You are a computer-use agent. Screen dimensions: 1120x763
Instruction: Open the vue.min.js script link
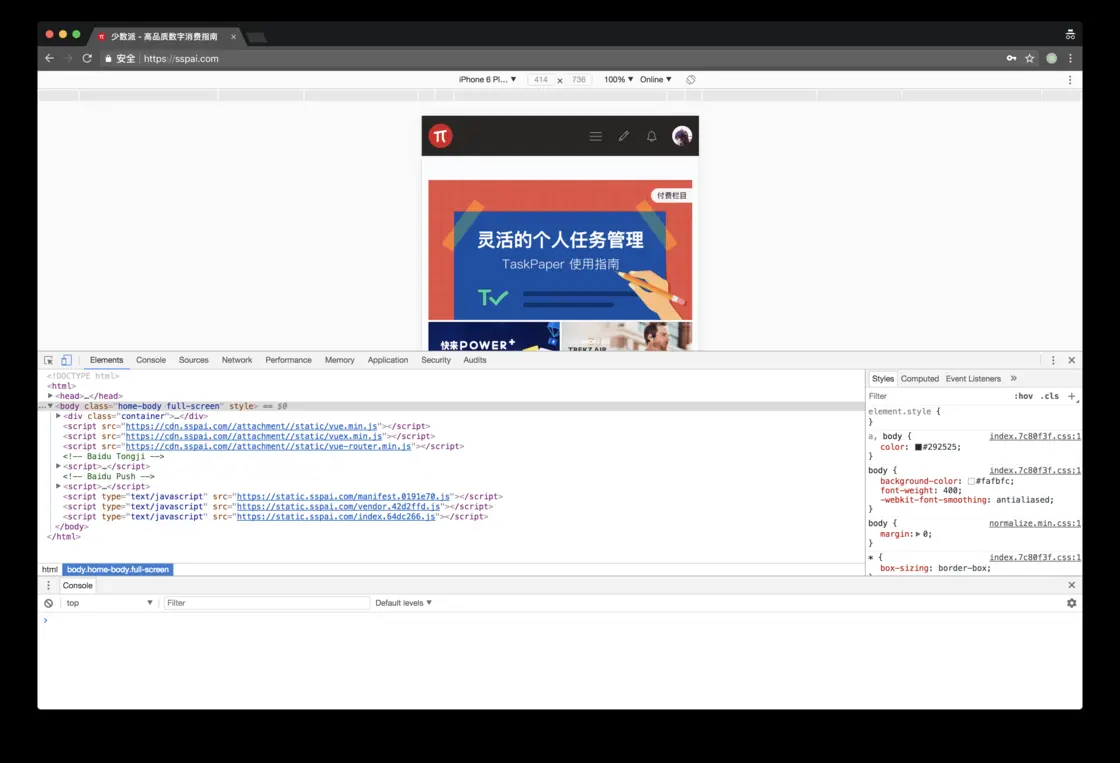click(251, 426)
